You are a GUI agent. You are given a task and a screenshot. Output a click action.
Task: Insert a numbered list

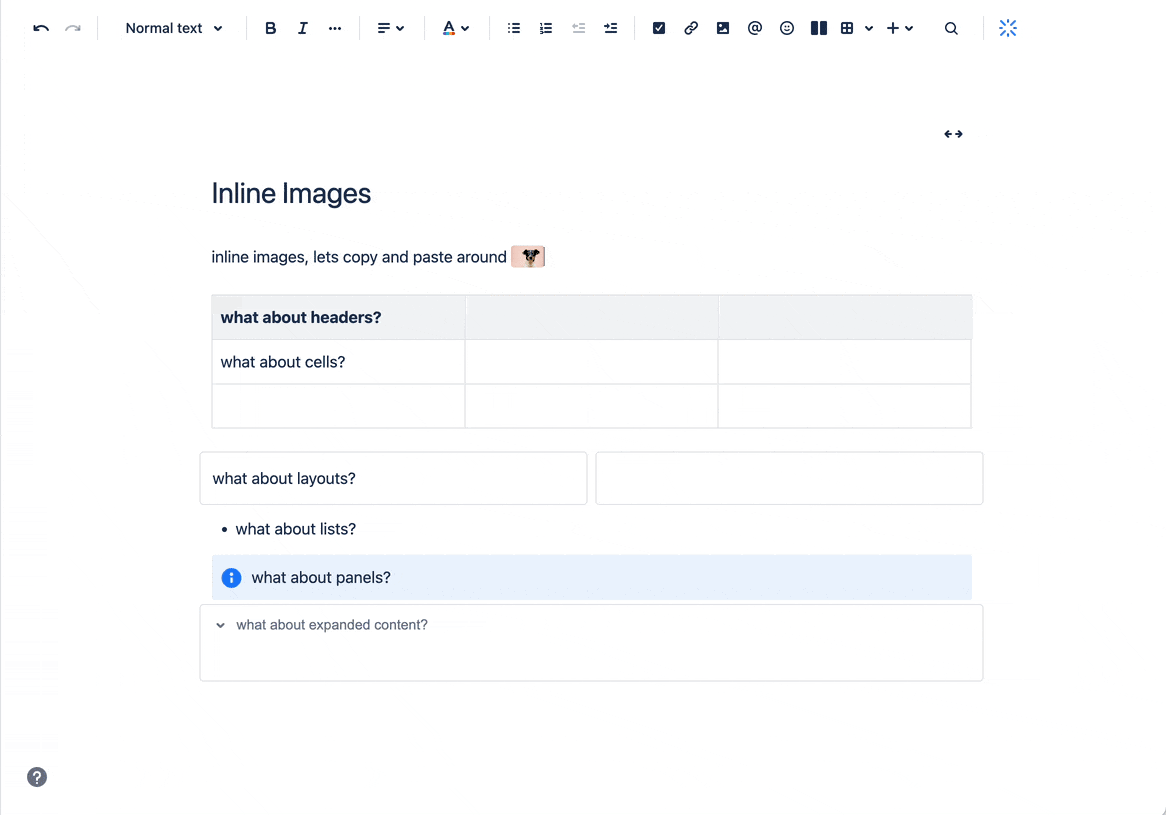pos(546,28)
